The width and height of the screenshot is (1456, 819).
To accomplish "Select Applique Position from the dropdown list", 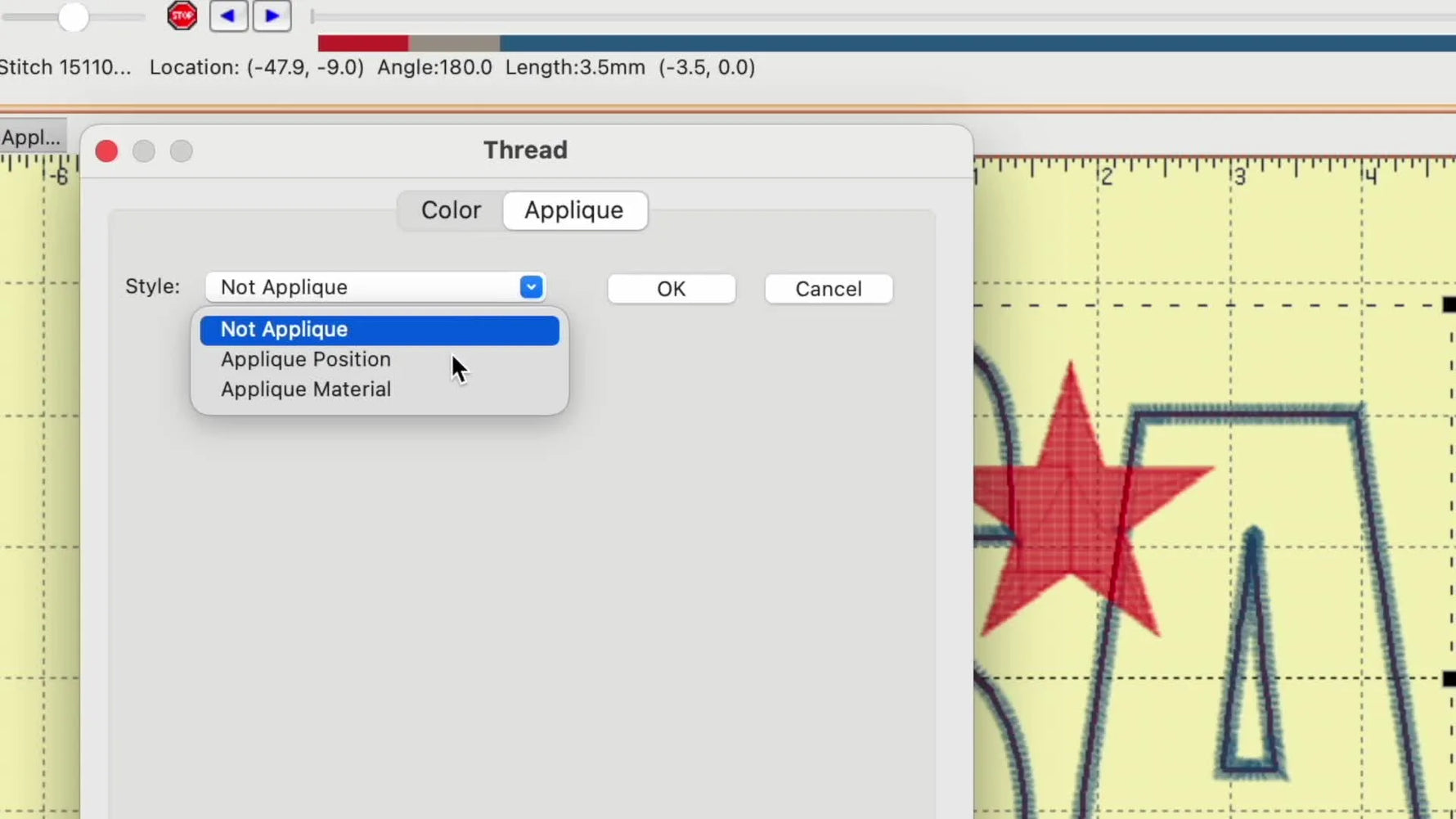I will tap(305, 359).
